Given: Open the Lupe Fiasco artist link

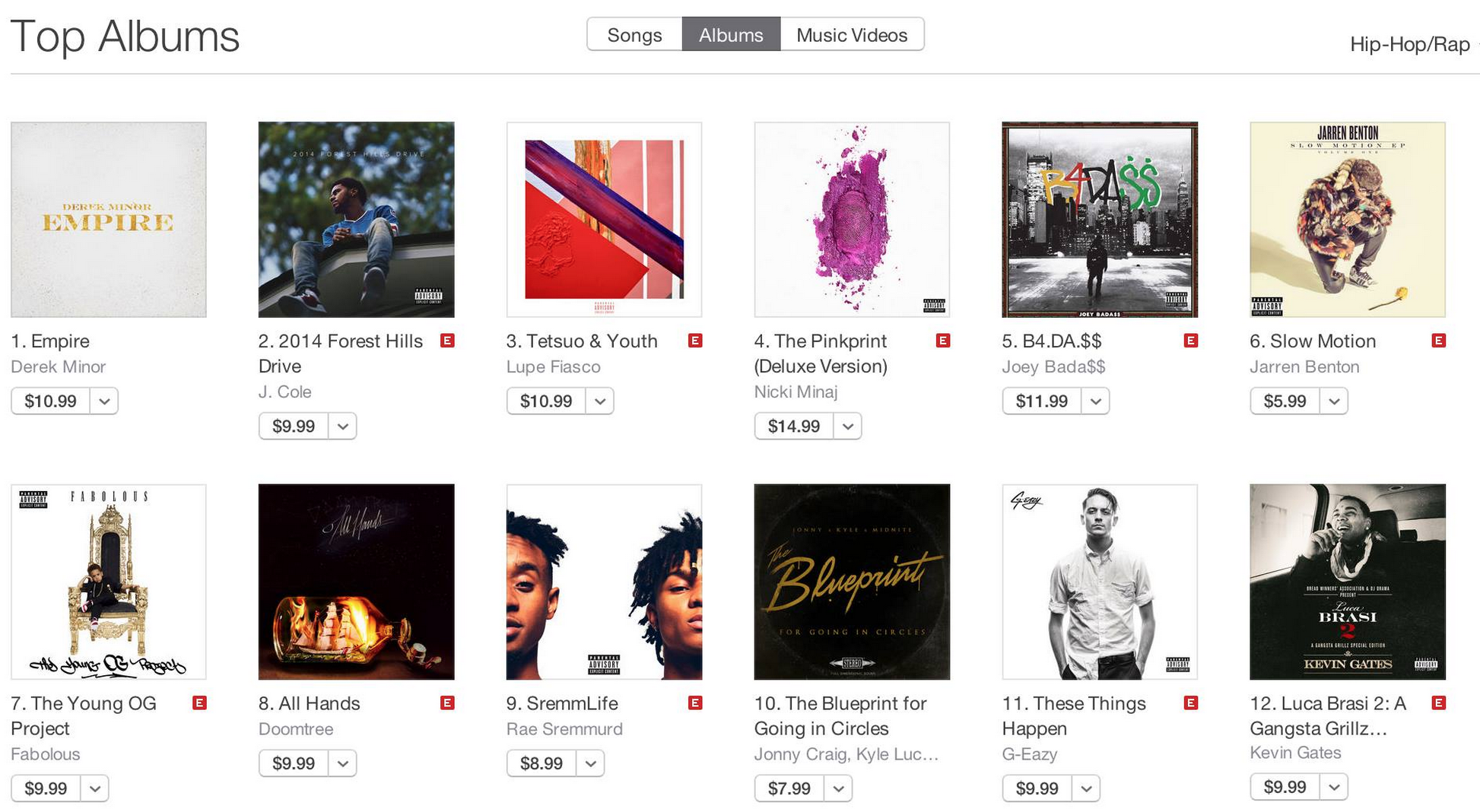Looking at the screenshot, I should [x=554, y=366].
